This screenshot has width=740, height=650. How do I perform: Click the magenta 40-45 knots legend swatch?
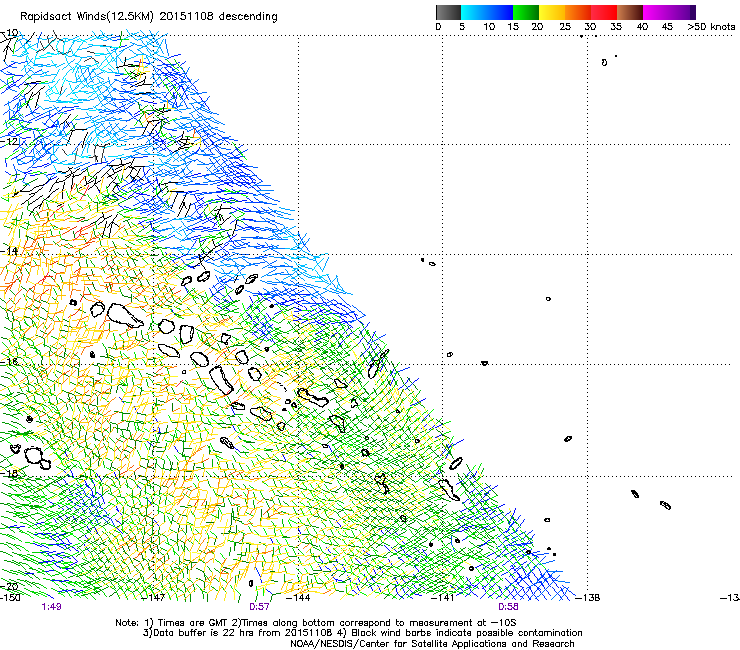pyautogui.click(x=656, y=12)
